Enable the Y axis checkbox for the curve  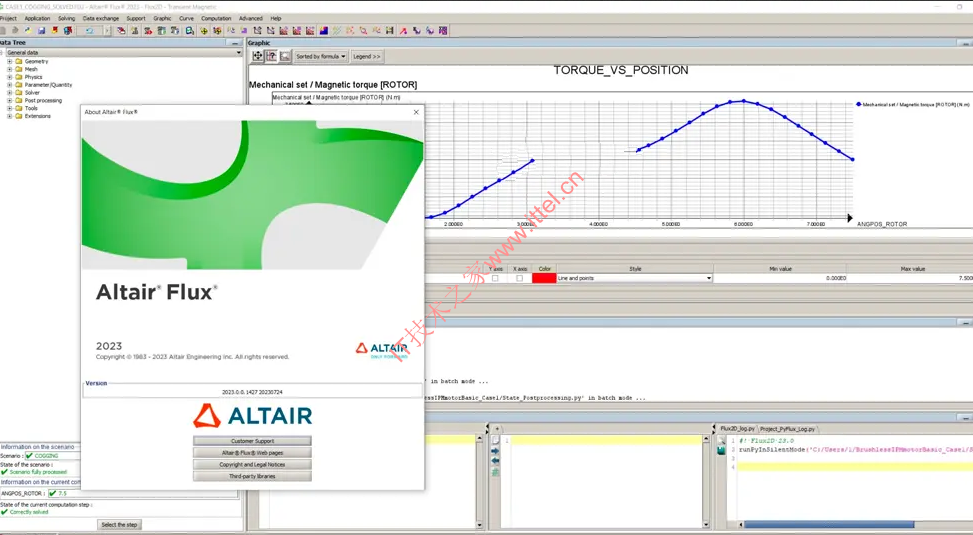click(x=495, y=278)
